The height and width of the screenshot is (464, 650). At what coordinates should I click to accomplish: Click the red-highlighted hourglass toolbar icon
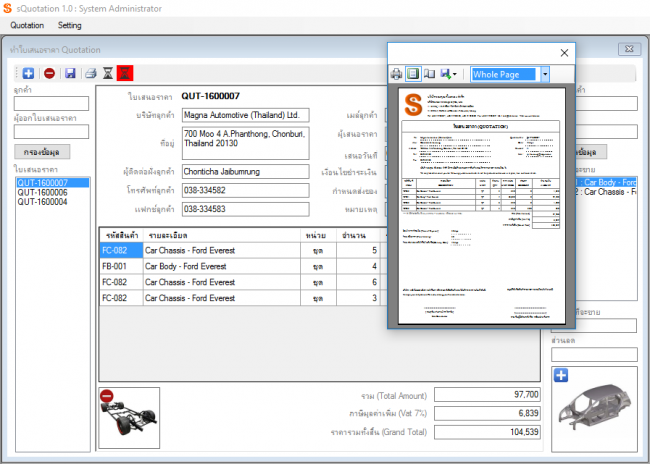[x=125, y=73]
